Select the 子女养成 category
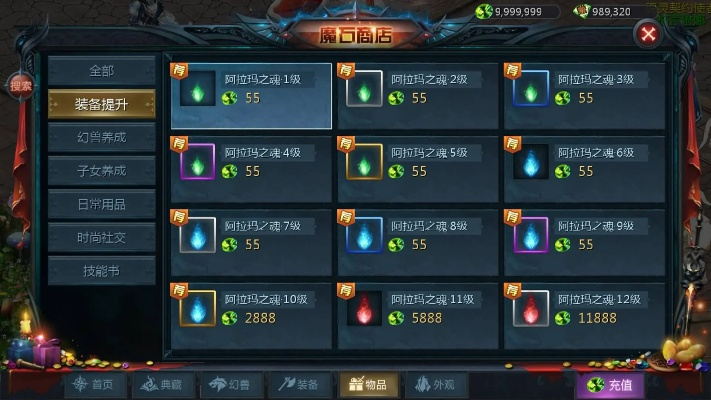Image resolution: width=711 pixels, height=400 pixels. click(102, 171)
